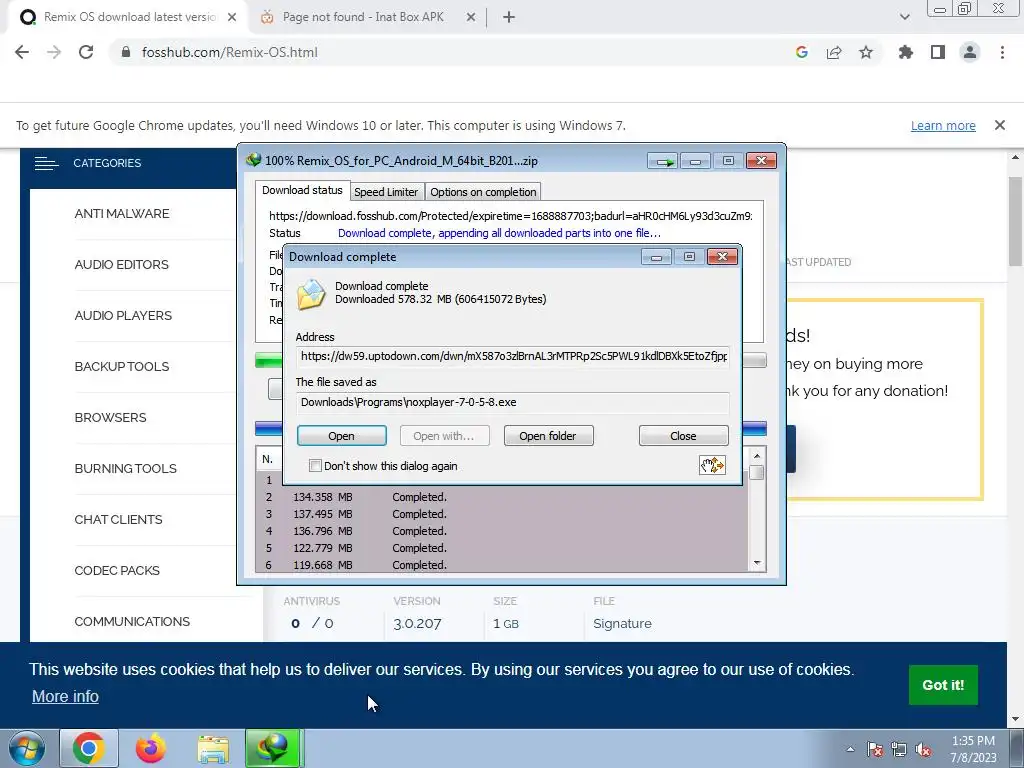The width and height of the screenshot is (1024, 768).
Task: Click the download Address field
Action: [x=513, y=356]
